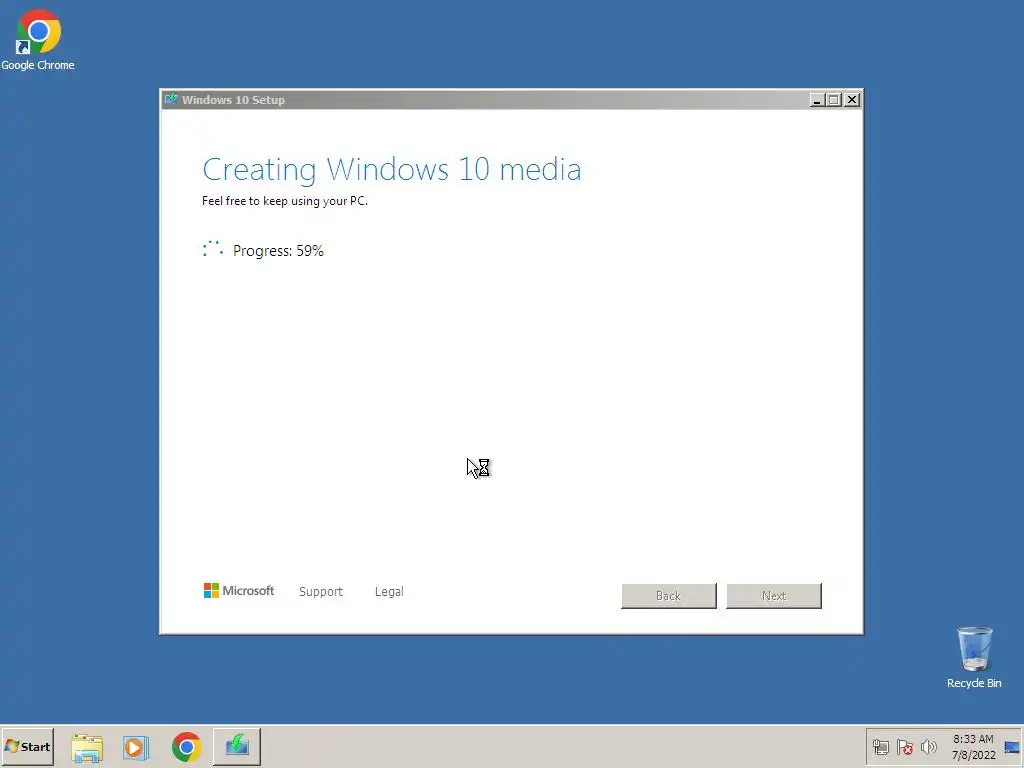Click the Show desktop icon in tray

[x=1012, y=747]
